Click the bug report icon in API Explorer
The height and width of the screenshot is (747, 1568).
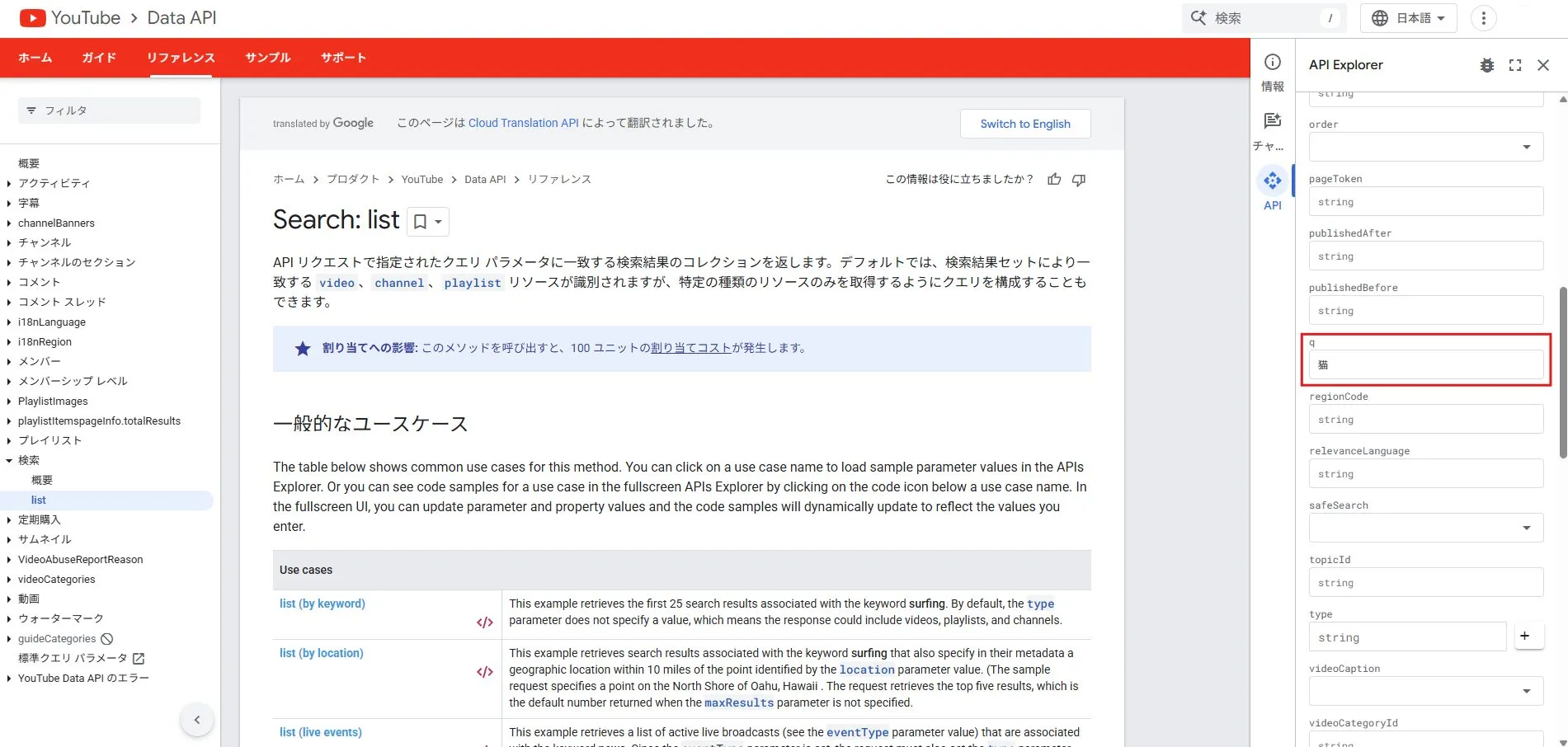coord(1487,65)
